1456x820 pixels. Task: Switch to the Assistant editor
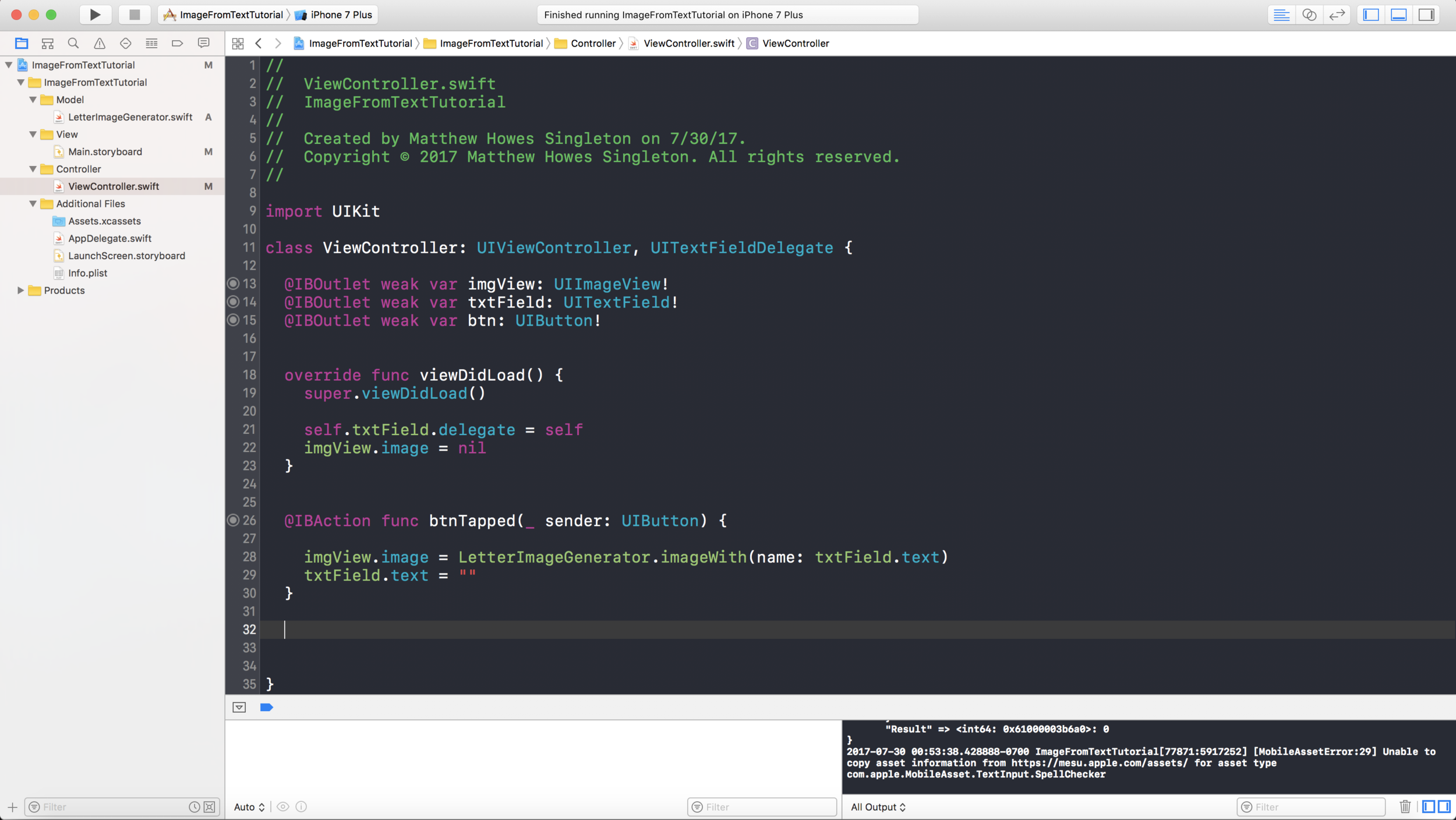pyautogui.click(x=1309, y=15)
